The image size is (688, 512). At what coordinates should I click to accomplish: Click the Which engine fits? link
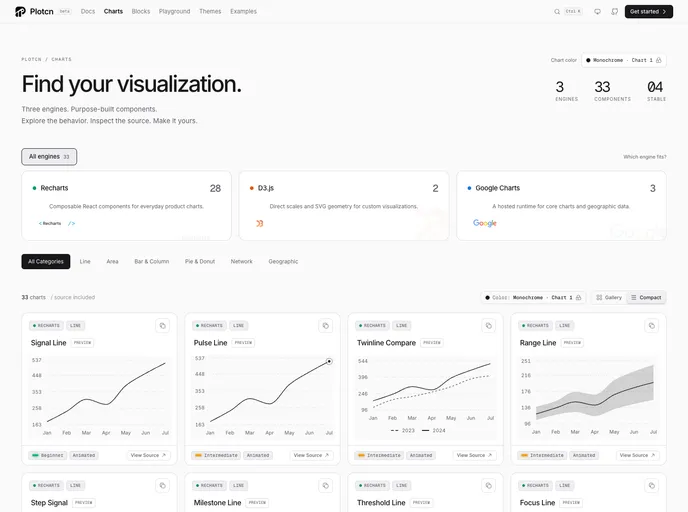click(x=645, y=157)
